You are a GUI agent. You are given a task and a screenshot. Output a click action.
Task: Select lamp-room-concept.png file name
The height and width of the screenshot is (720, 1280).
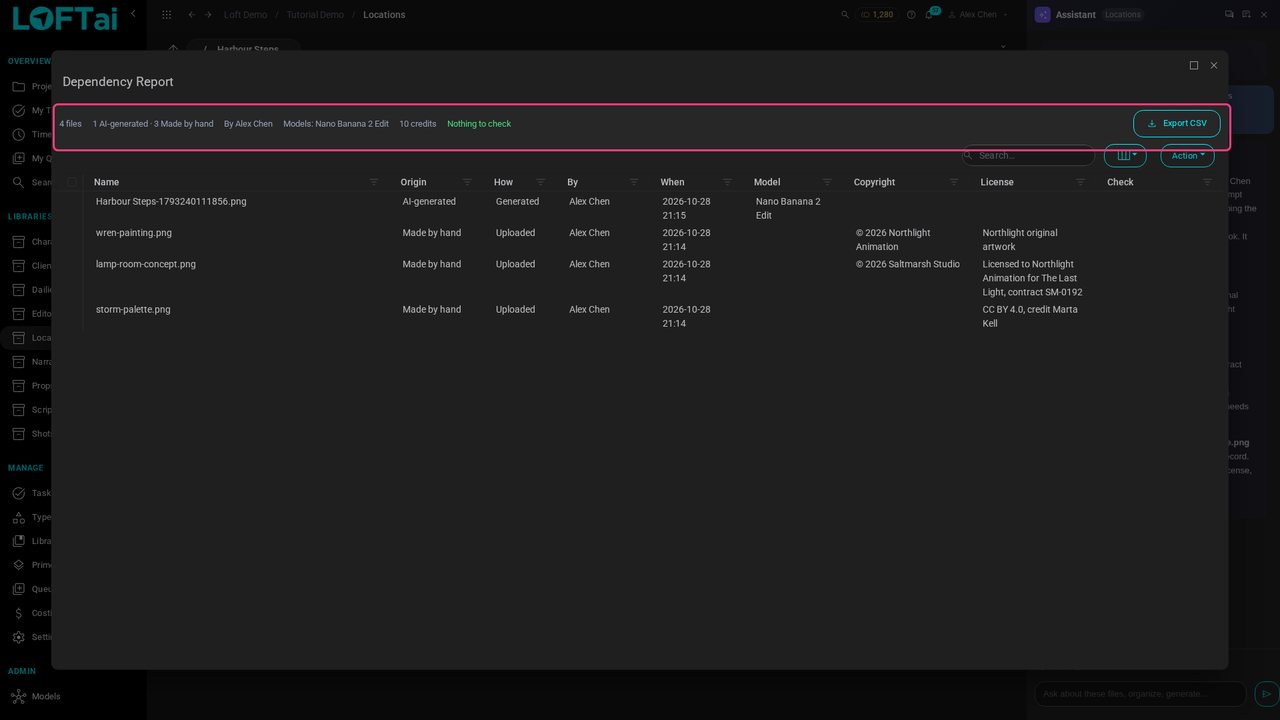coord(146,264)
